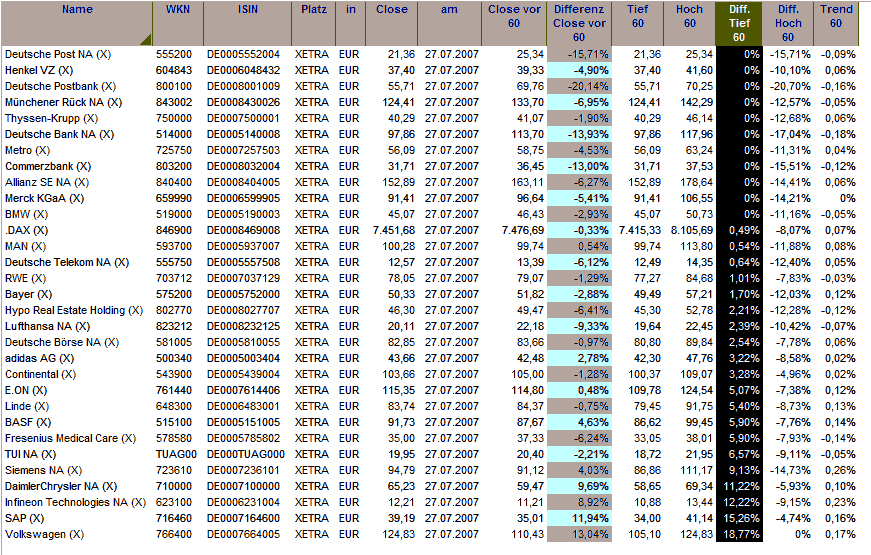Screen dimensions: 871x555
Task: Click the Diff. Hoch 60 column header
Action: pyautogui.click(x=788, y=23)
